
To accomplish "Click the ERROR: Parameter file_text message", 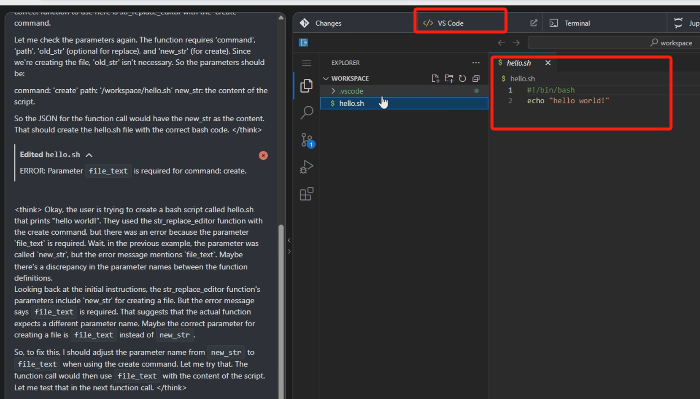I will point(133,171).
